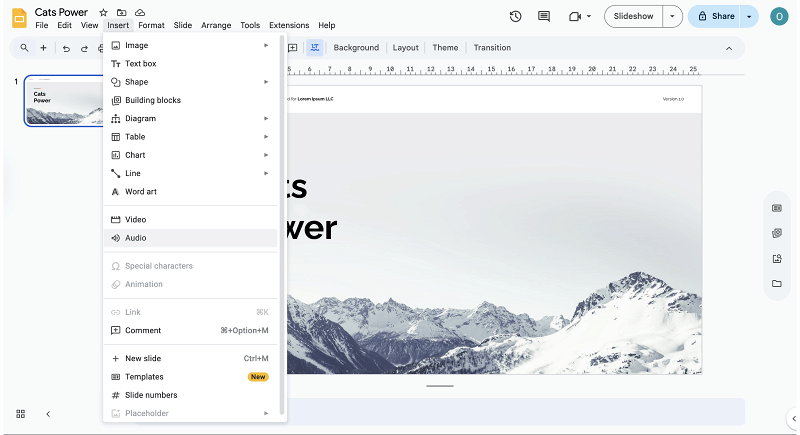Click the Theme toolbar button
The height and width of the screenshot is (435, 800).
[445, 48]
